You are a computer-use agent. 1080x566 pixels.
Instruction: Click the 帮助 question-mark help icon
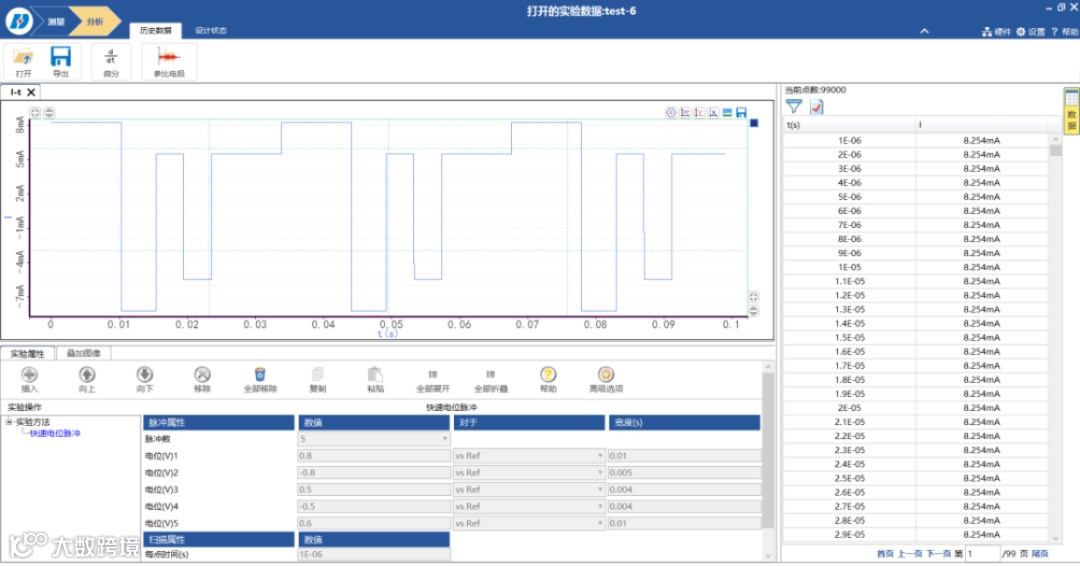[x=548, y=375]
